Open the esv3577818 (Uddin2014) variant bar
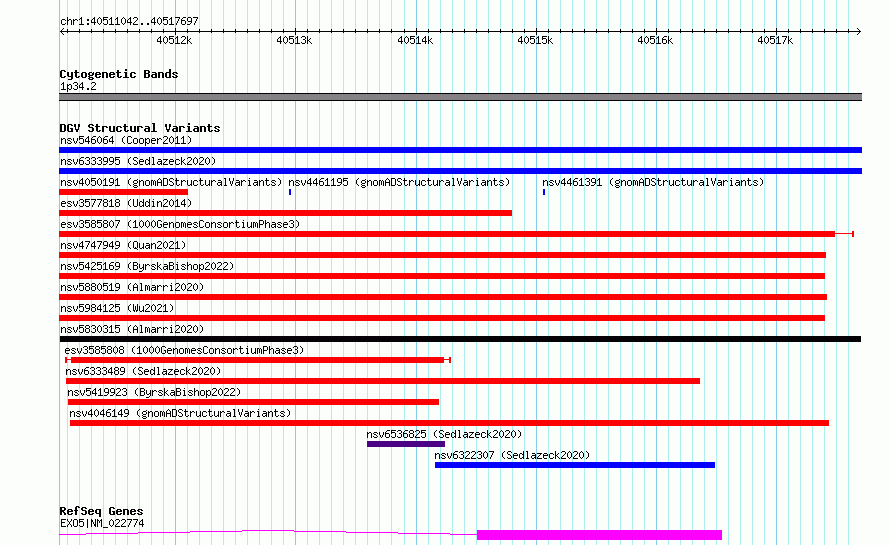Image resolution: width=890 pixels, height=545 pixels. (286, 213)
